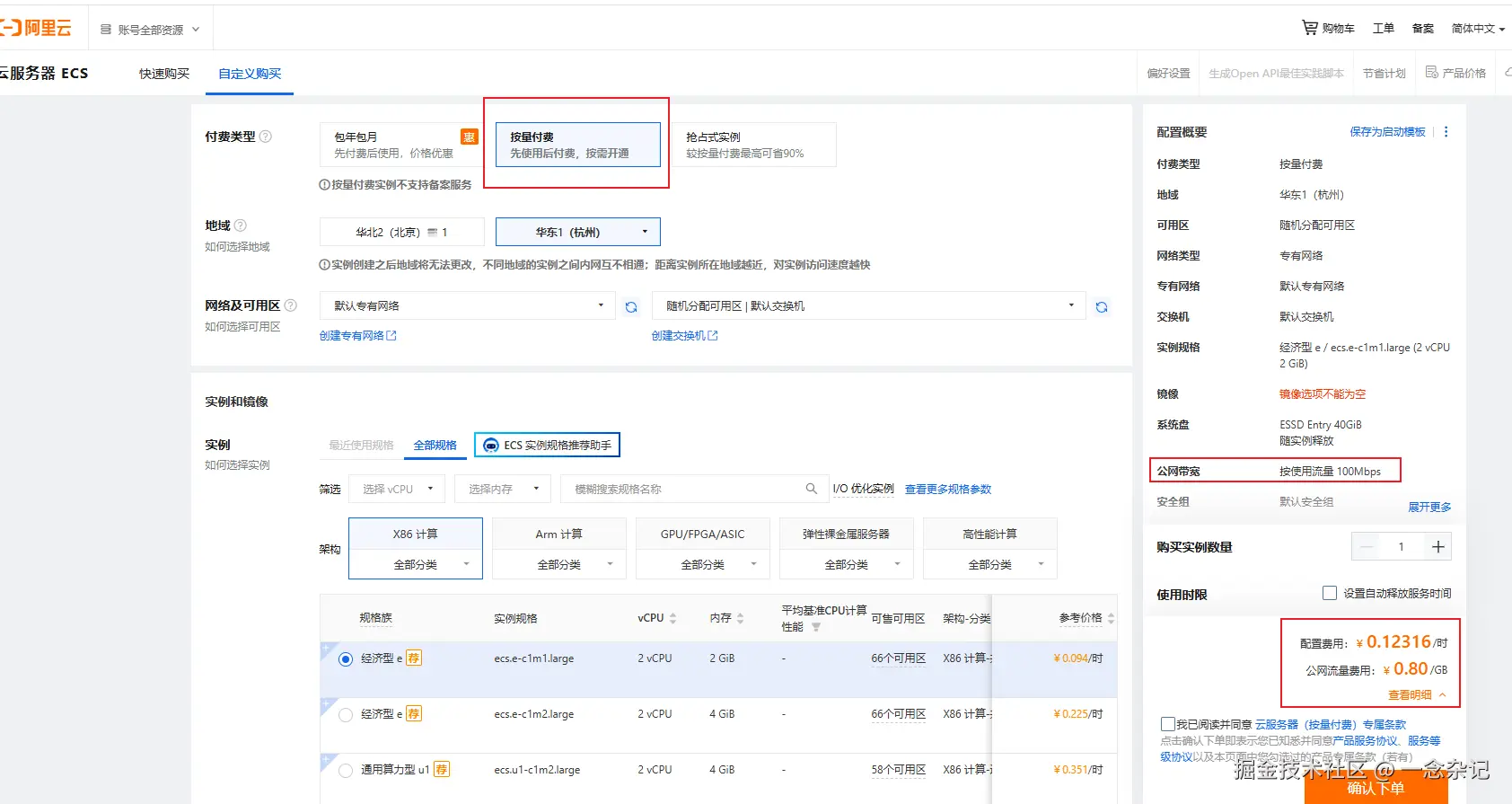Select the 经济型 e ecs.e-c1m1.large radio

346,659
